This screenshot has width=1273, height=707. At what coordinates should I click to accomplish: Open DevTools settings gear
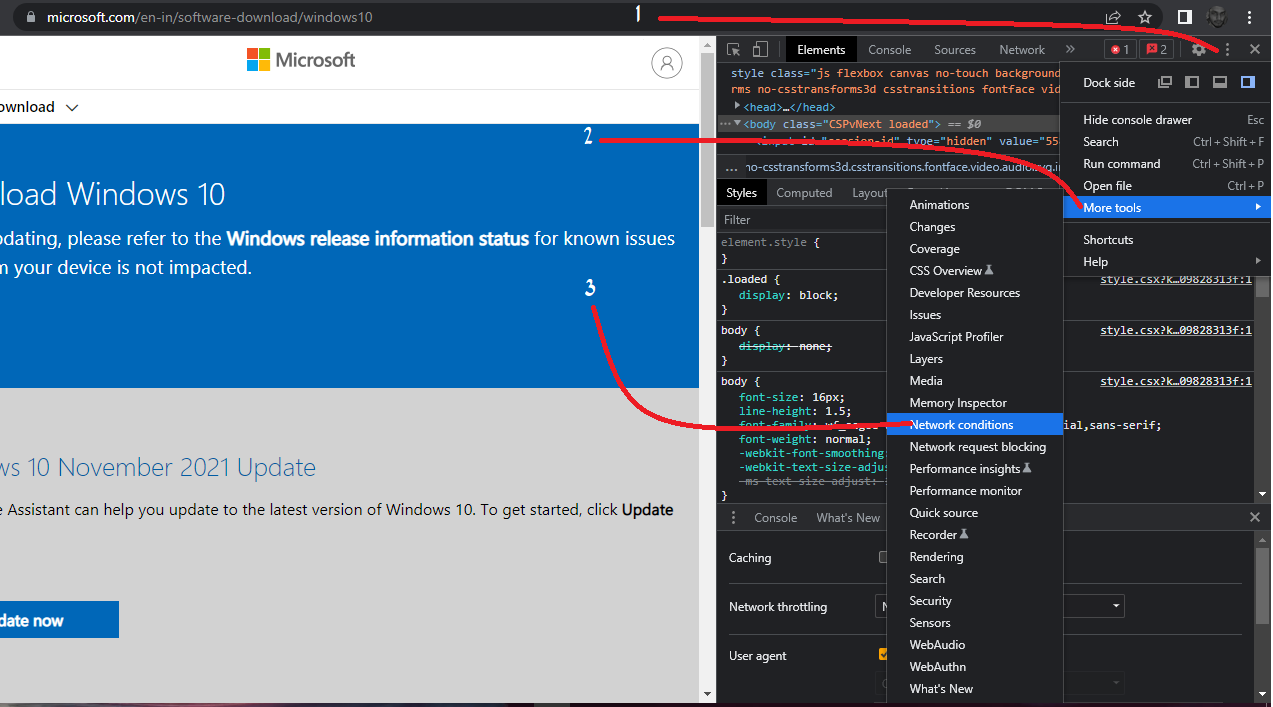pos(1199,49)
